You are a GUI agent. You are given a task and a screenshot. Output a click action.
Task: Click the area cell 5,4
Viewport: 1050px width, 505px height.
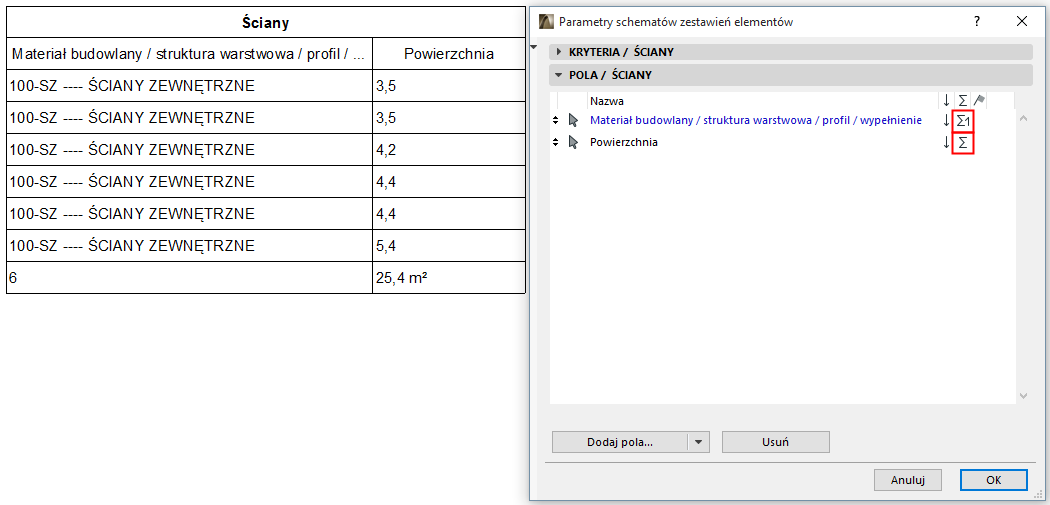(449, 246)
